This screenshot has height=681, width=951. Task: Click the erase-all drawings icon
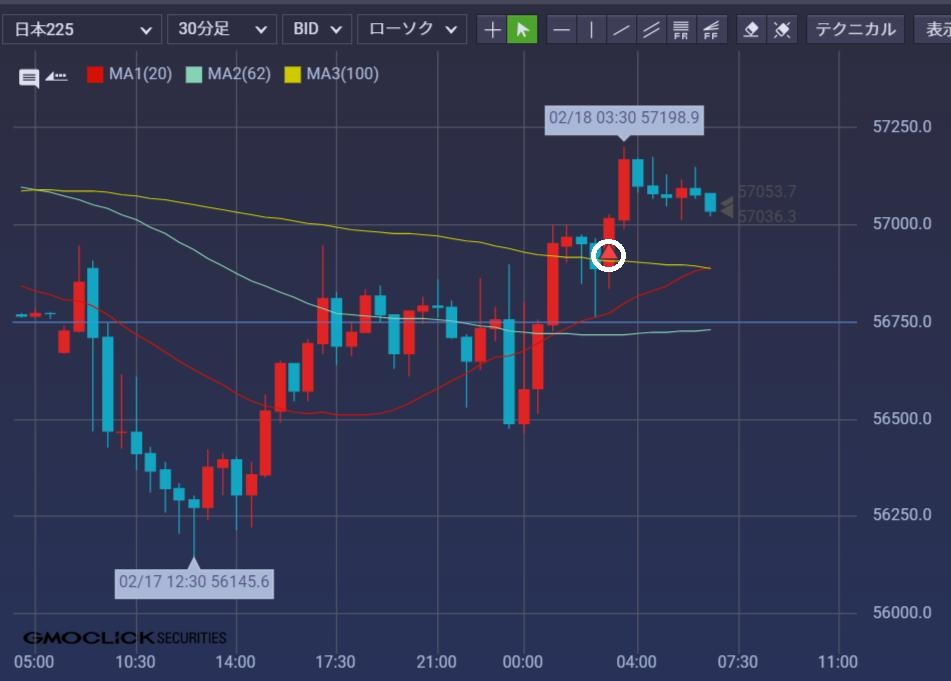point(782,29)
